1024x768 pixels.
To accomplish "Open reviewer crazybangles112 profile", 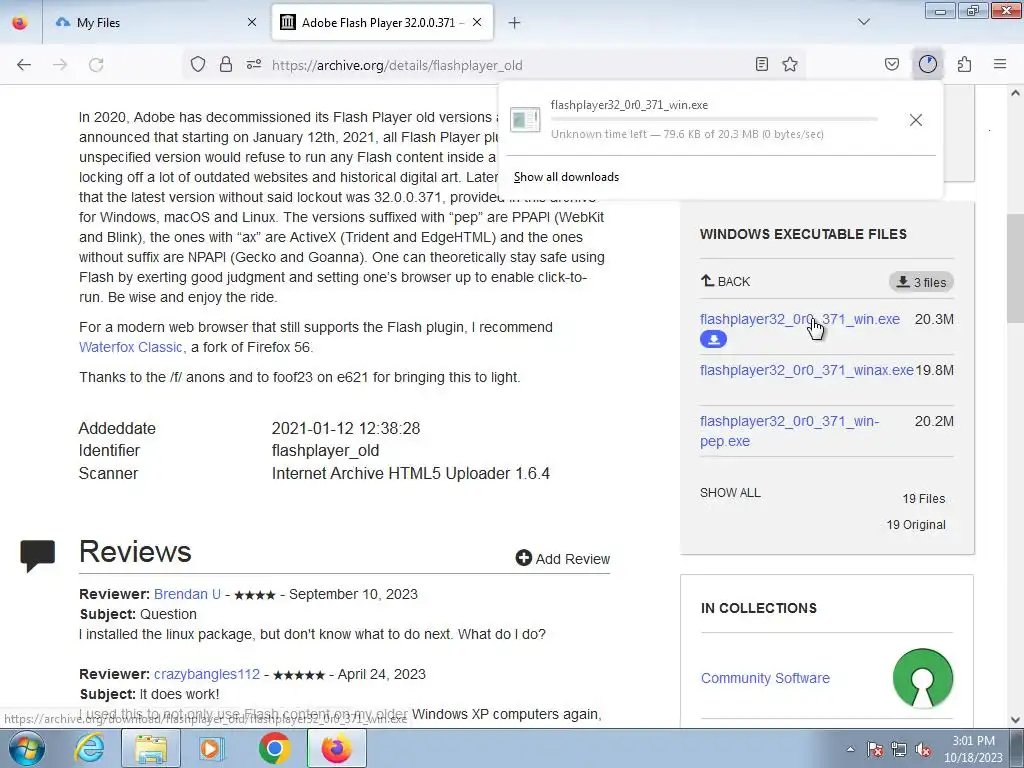I will [x=207, y=674].
